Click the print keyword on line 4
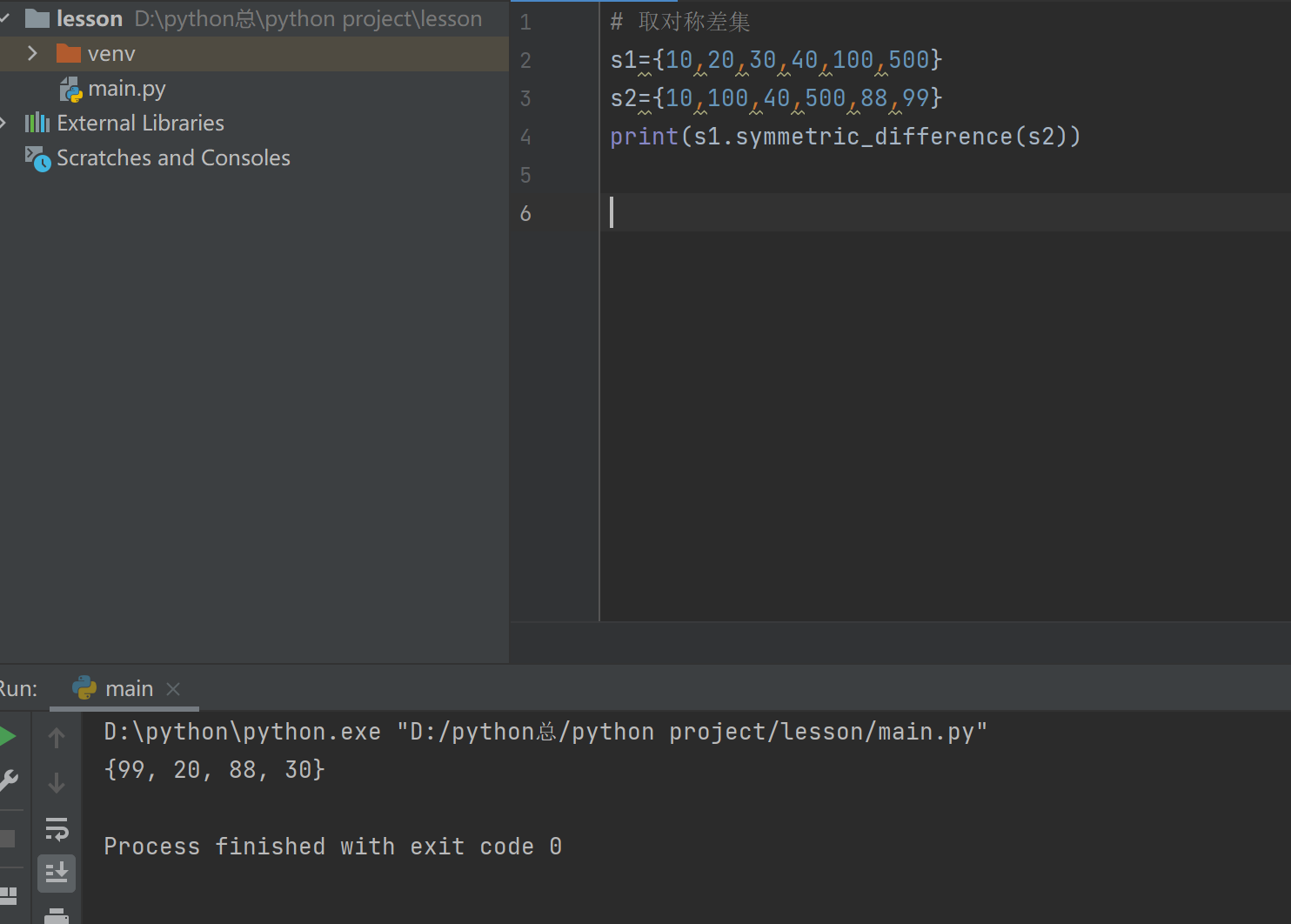 644,137
